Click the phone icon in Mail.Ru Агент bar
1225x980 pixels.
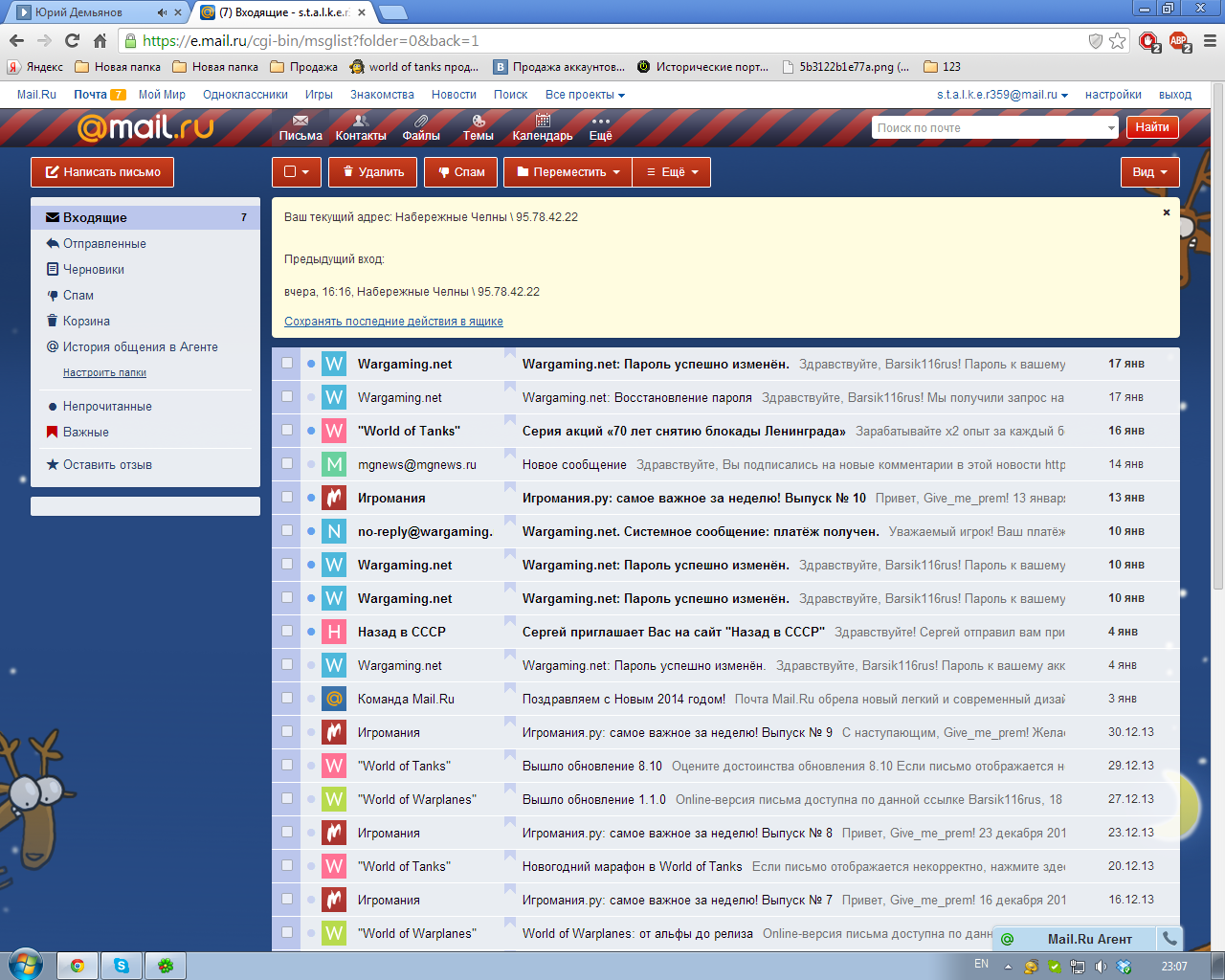tap(1169, 939)
